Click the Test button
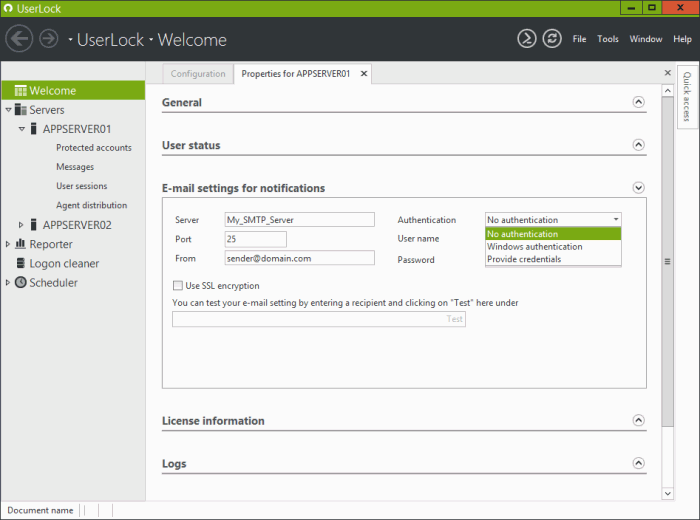The width and height of the screenshot is (700, 520). [454, 319]
